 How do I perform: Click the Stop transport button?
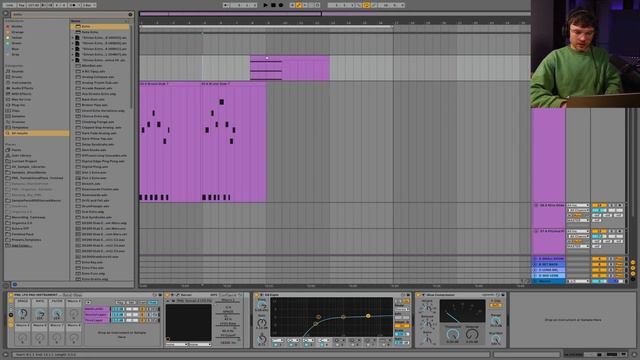pos(273,5)
